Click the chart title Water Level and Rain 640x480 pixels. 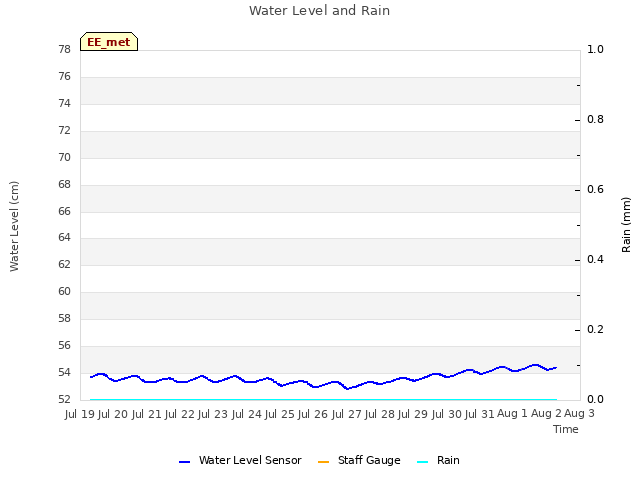pos(319,11)
